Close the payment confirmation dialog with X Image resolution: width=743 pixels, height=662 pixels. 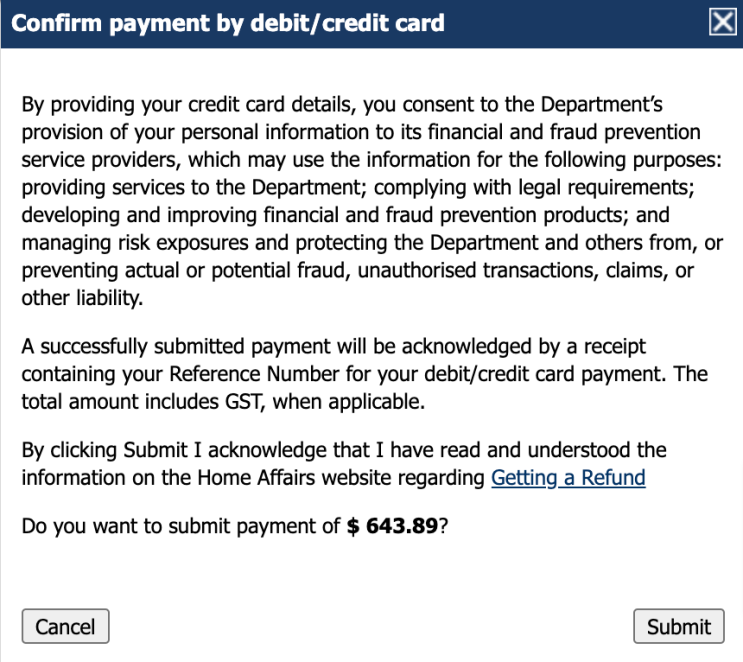tap(723, 22)
